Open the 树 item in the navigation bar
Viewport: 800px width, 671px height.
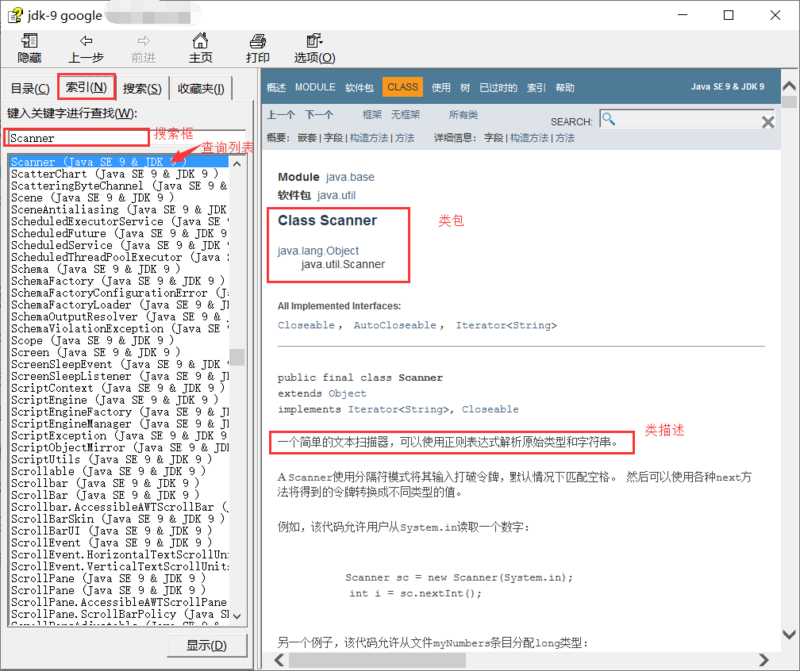[x=466, y=87]
